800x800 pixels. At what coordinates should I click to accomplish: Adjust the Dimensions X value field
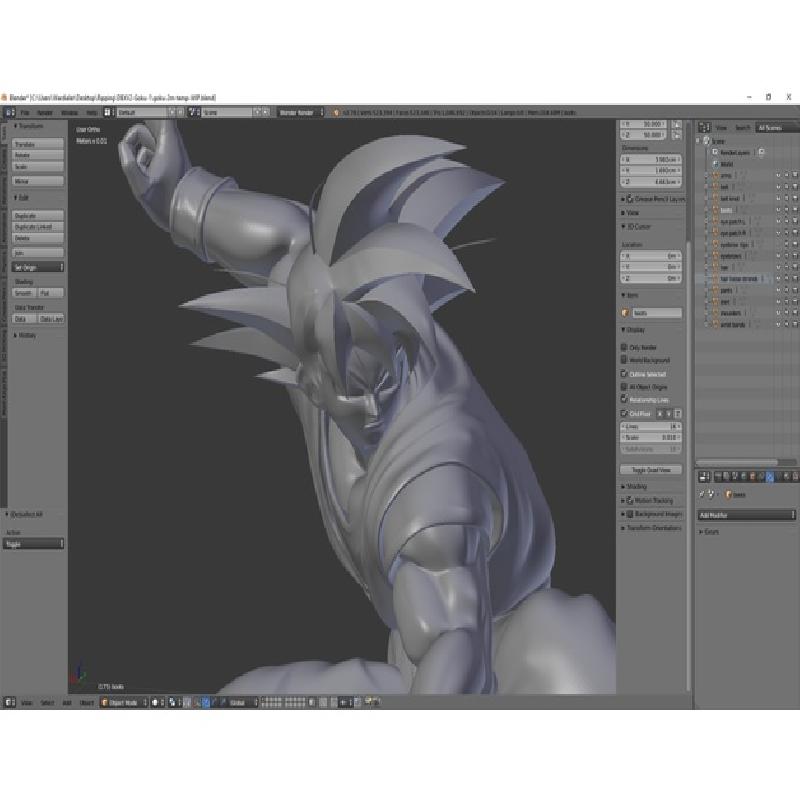[651, 160]
